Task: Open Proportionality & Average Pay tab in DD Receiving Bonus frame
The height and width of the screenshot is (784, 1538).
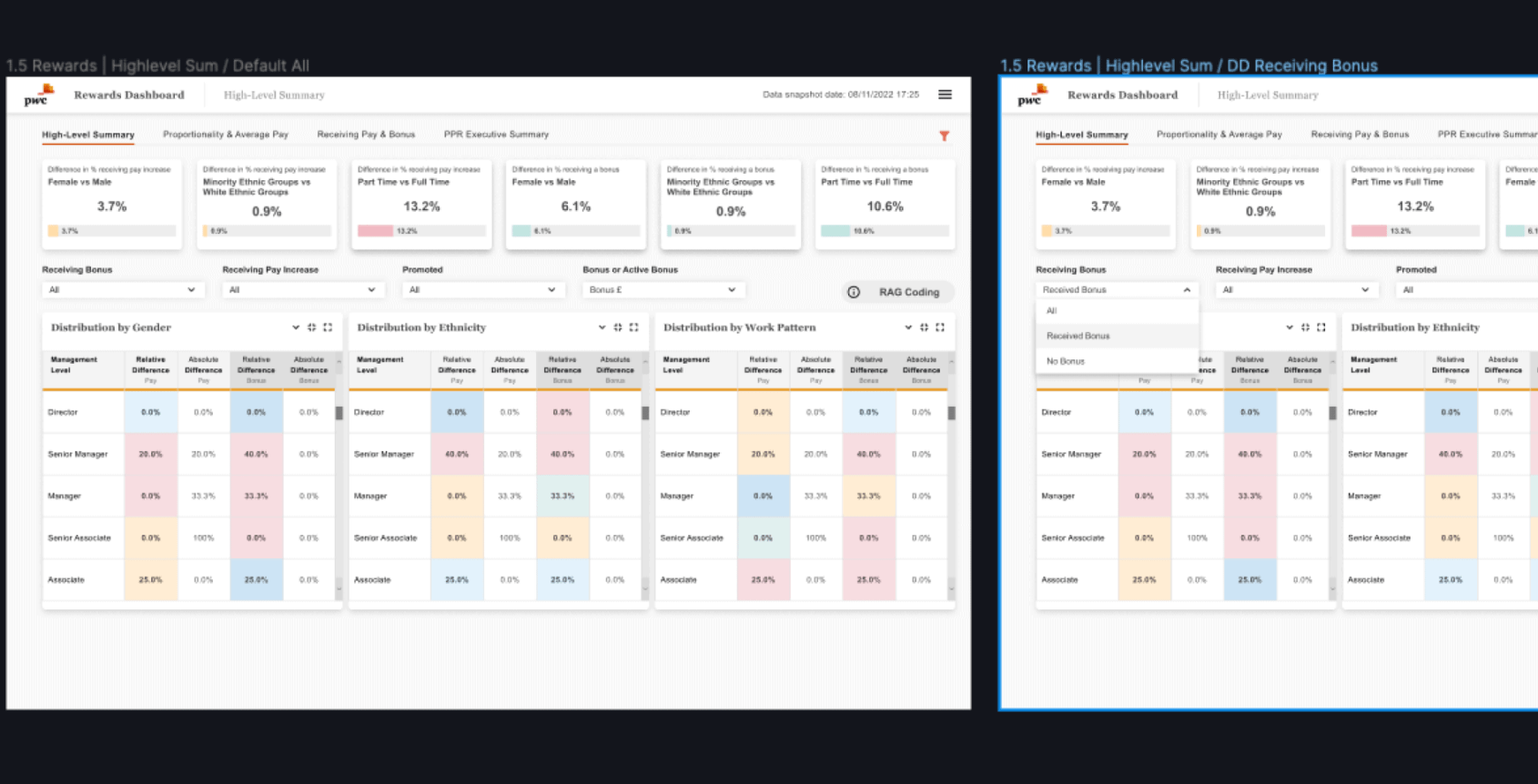Action: point(1219,135)
